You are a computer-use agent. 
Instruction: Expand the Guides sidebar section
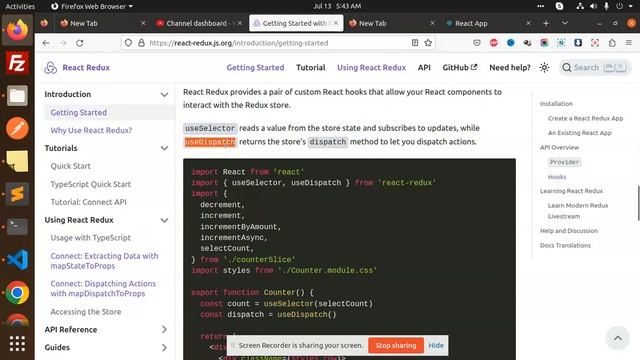[164, 347]
